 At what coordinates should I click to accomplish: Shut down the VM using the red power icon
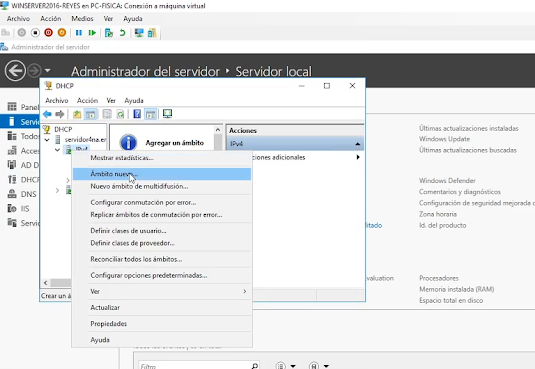48,32
